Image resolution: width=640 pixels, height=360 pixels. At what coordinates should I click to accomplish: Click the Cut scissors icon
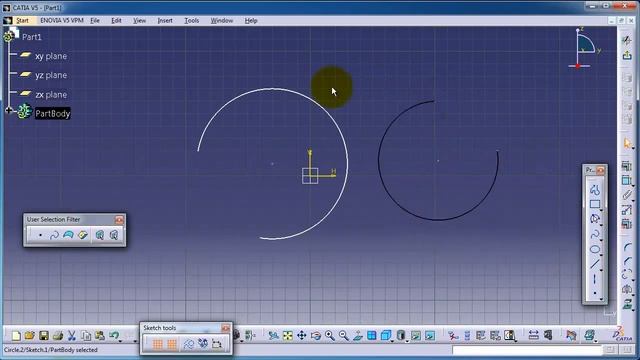72,336
